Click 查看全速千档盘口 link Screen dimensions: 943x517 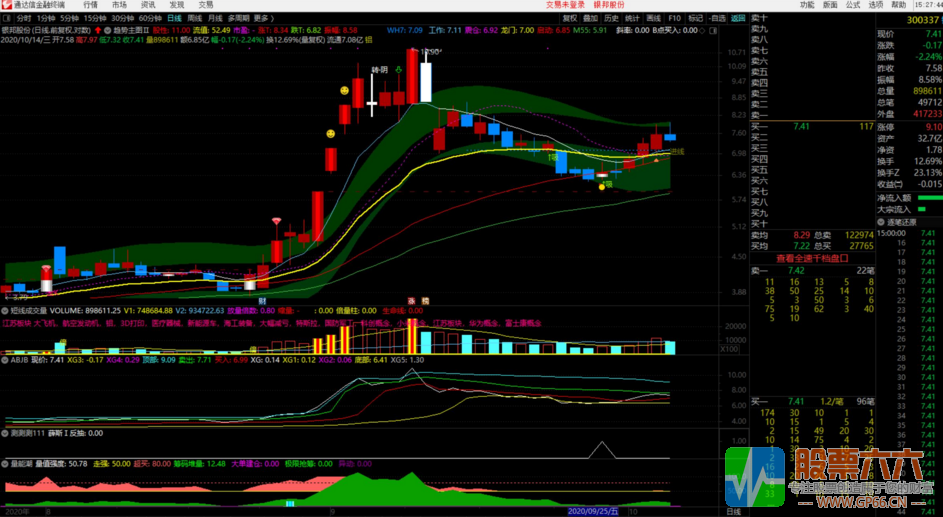[x=811, y=258]
